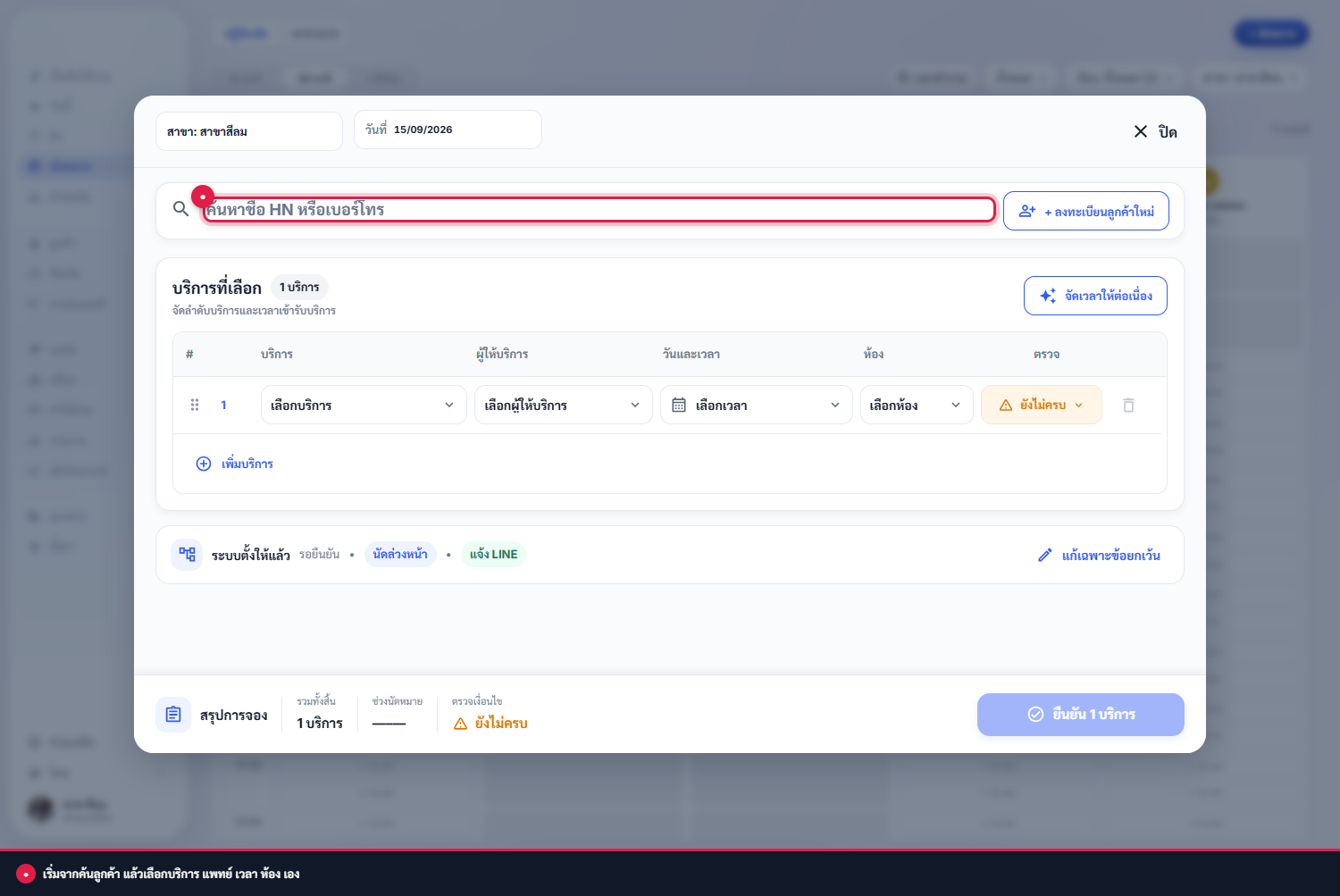
Task: Click the ยังไม่ครบ warning under ตรวจเงื่อนไข
Action: click(490, 724)
